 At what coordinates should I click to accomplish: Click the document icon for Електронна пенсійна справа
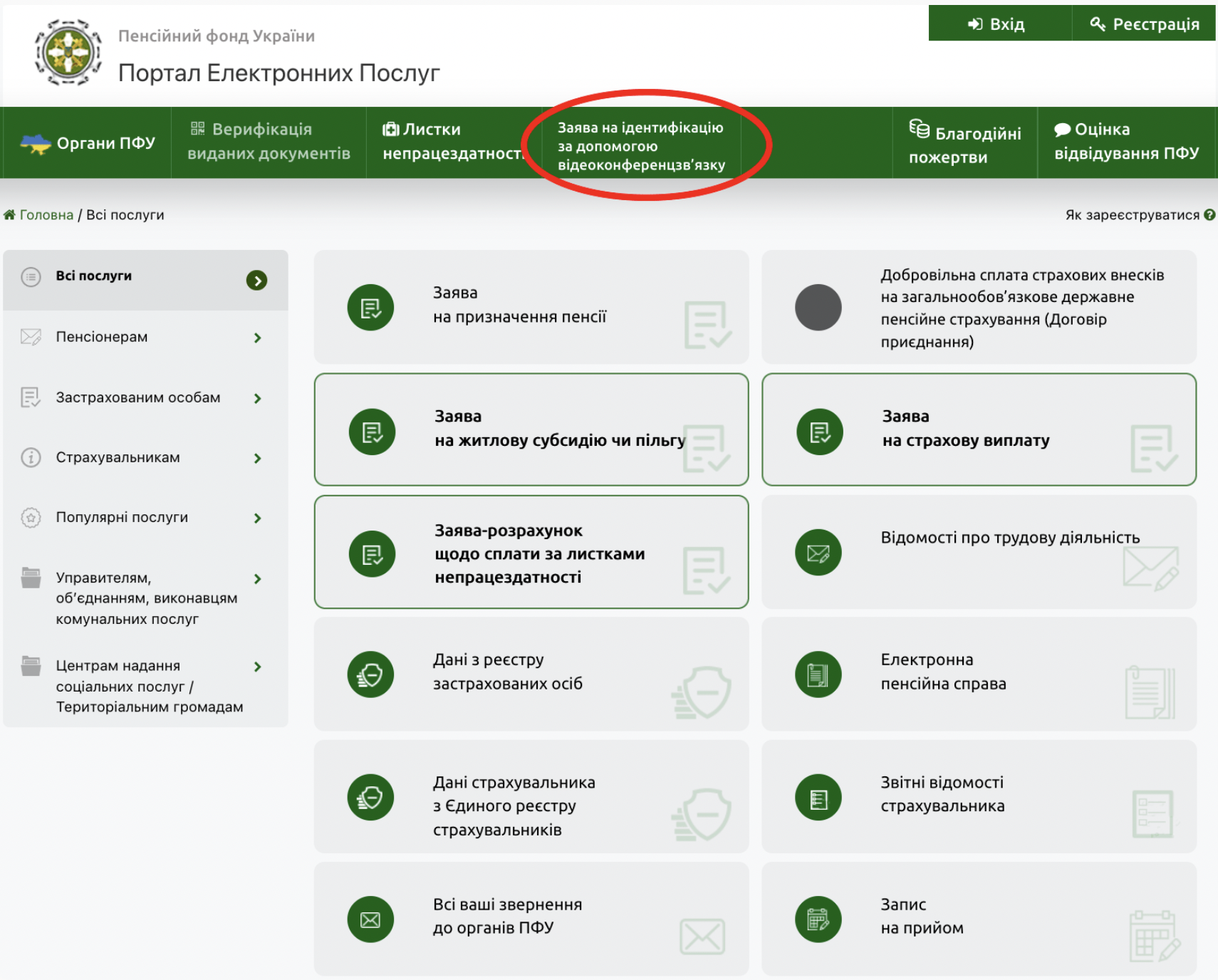pos(818,674)
